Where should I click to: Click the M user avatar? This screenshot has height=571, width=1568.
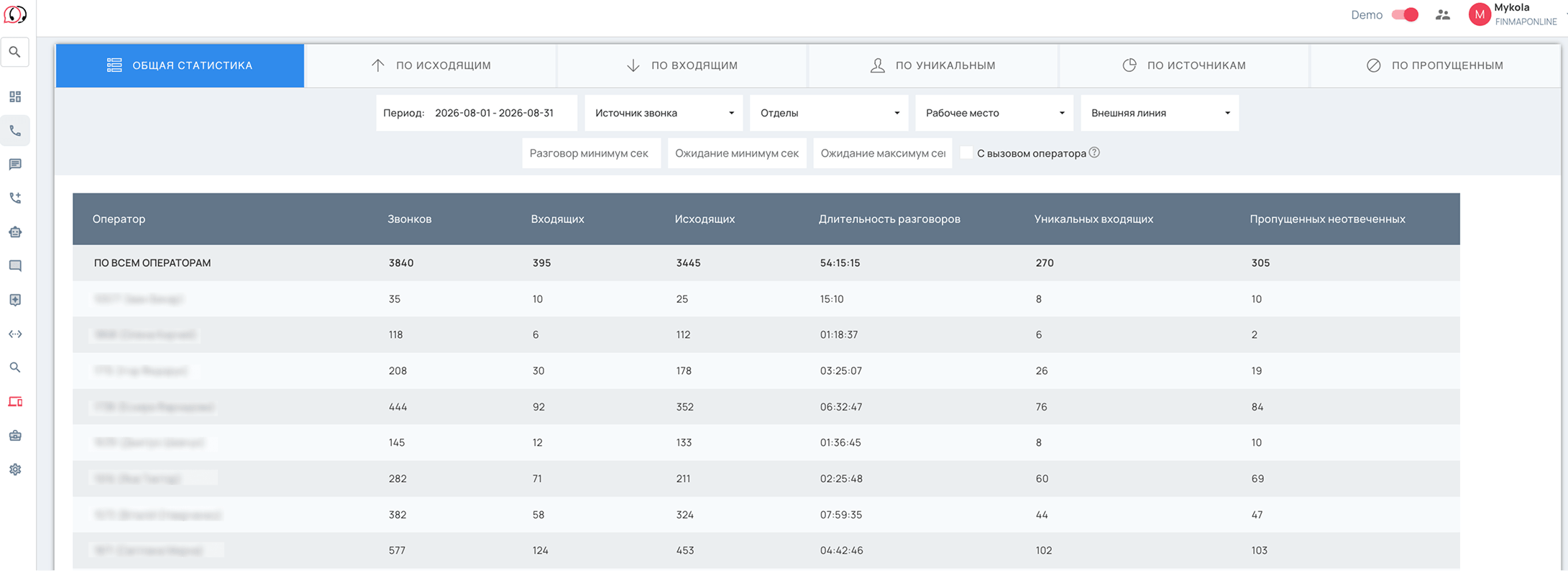pos(1480,14)
